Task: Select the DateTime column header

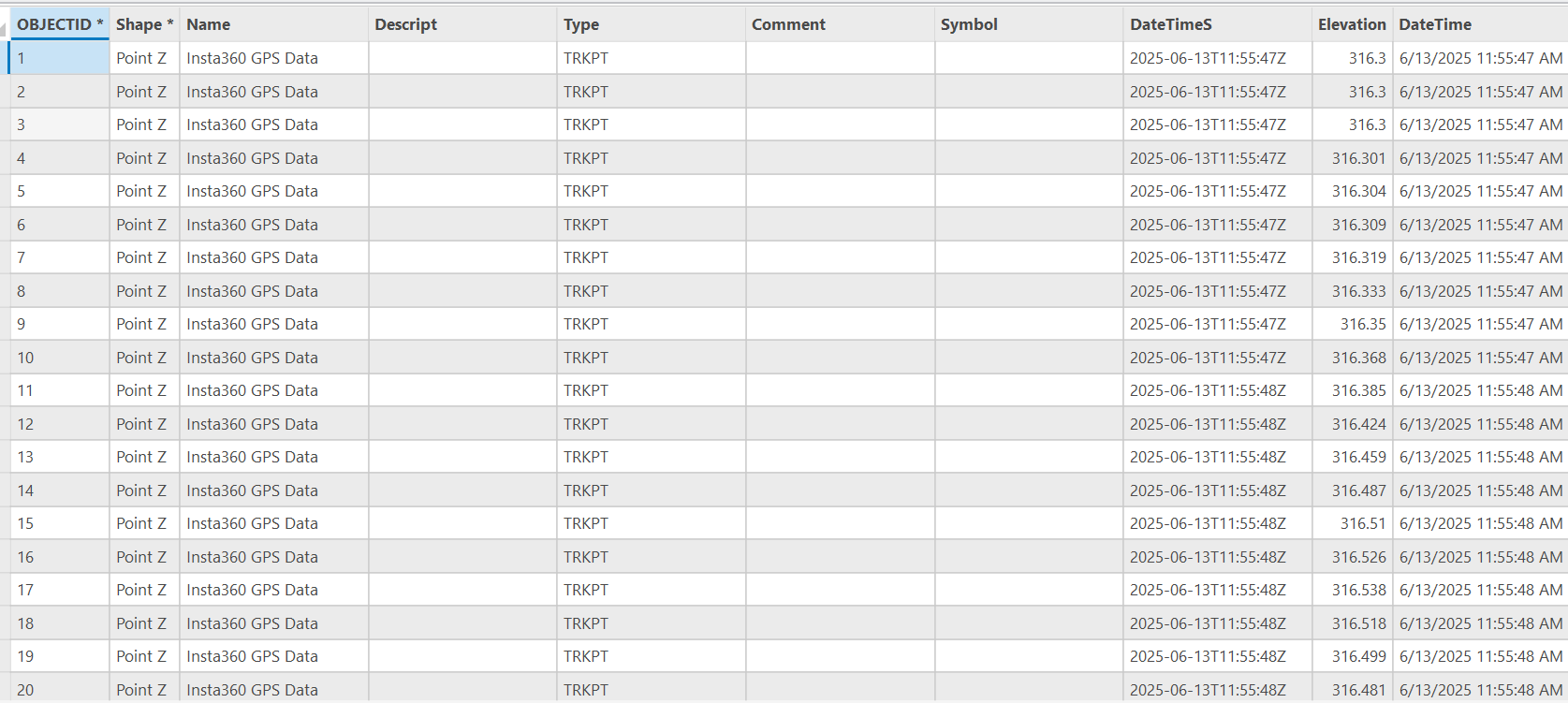Action: coord(1481,24)
